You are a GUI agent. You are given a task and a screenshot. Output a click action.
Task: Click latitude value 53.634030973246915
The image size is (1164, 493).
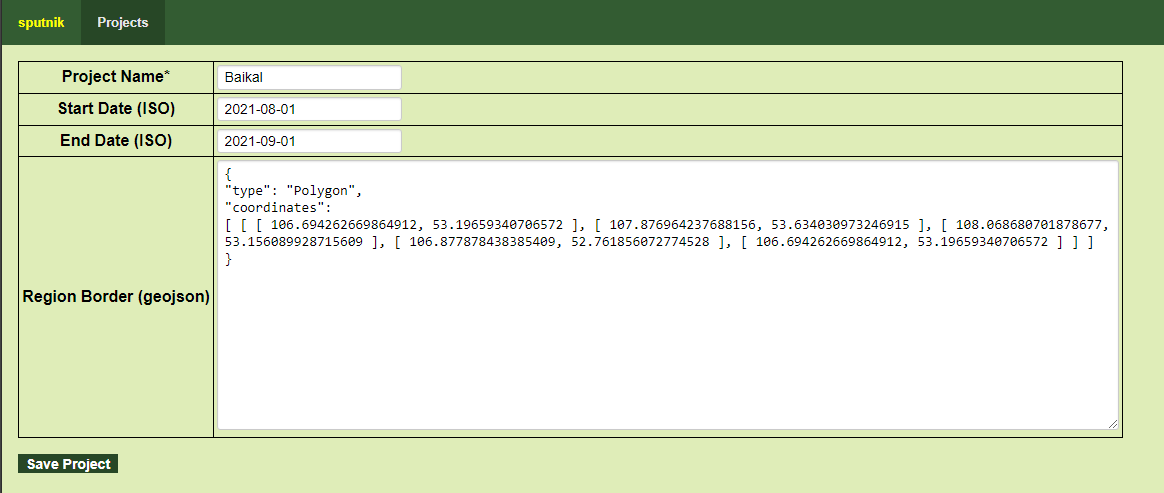[x=840, y=225]
